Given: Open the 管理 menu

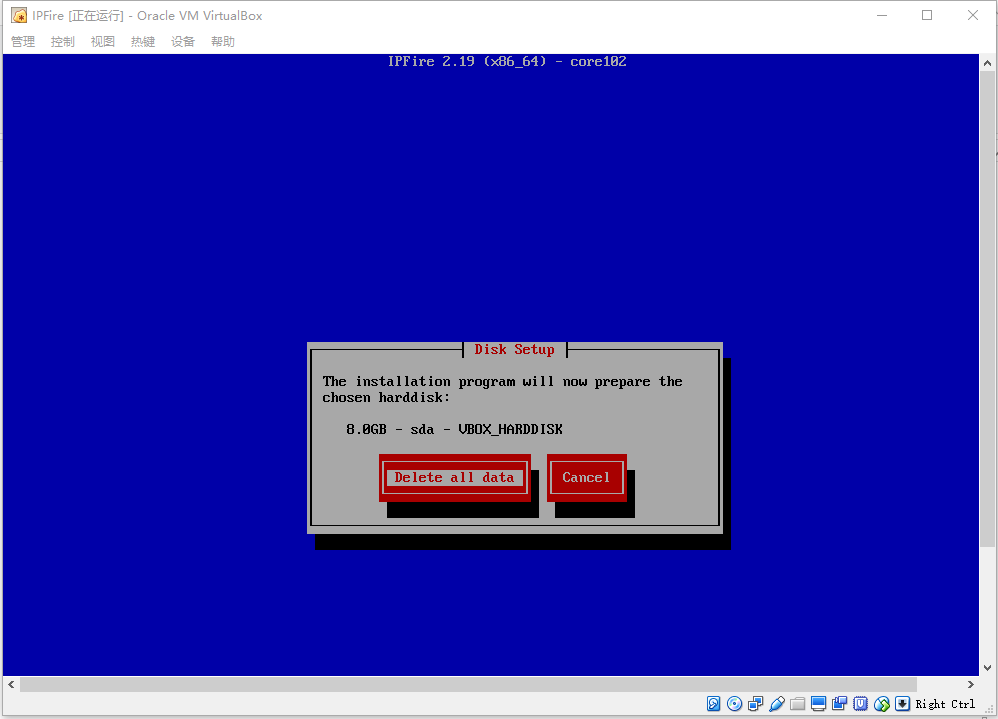Looking at the screenshot, I should (23, 41).
